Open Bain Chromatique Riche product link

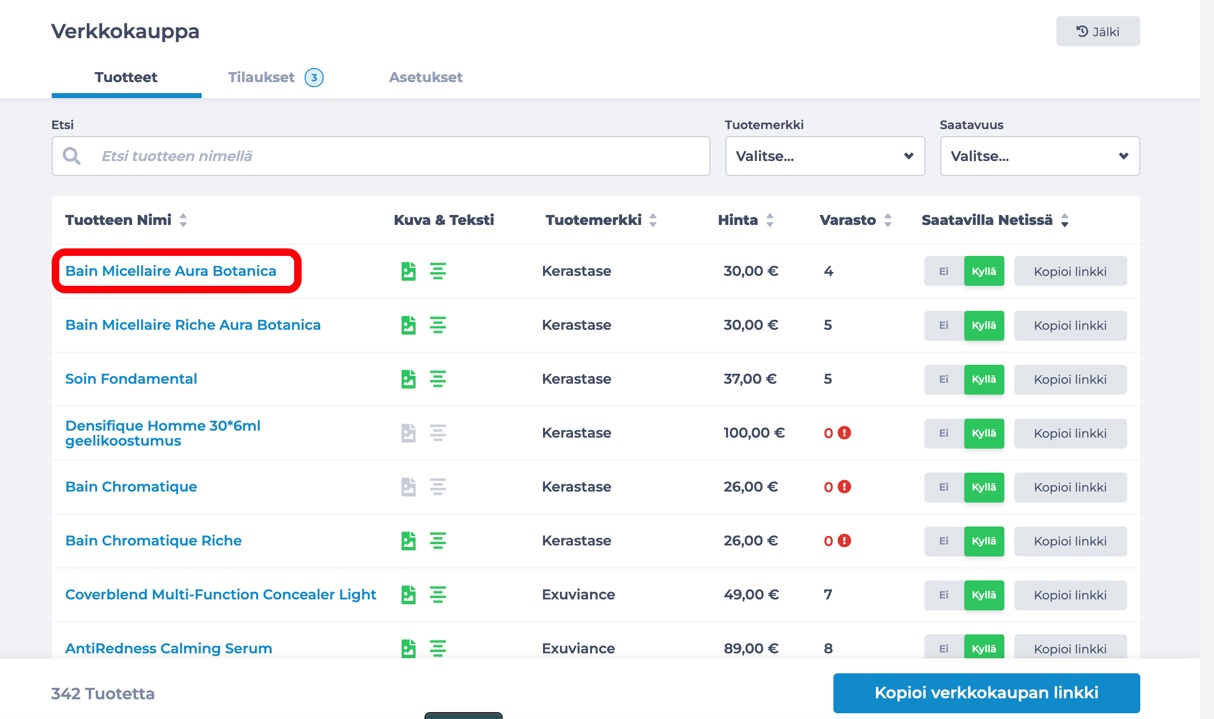(x=153, y=541)
